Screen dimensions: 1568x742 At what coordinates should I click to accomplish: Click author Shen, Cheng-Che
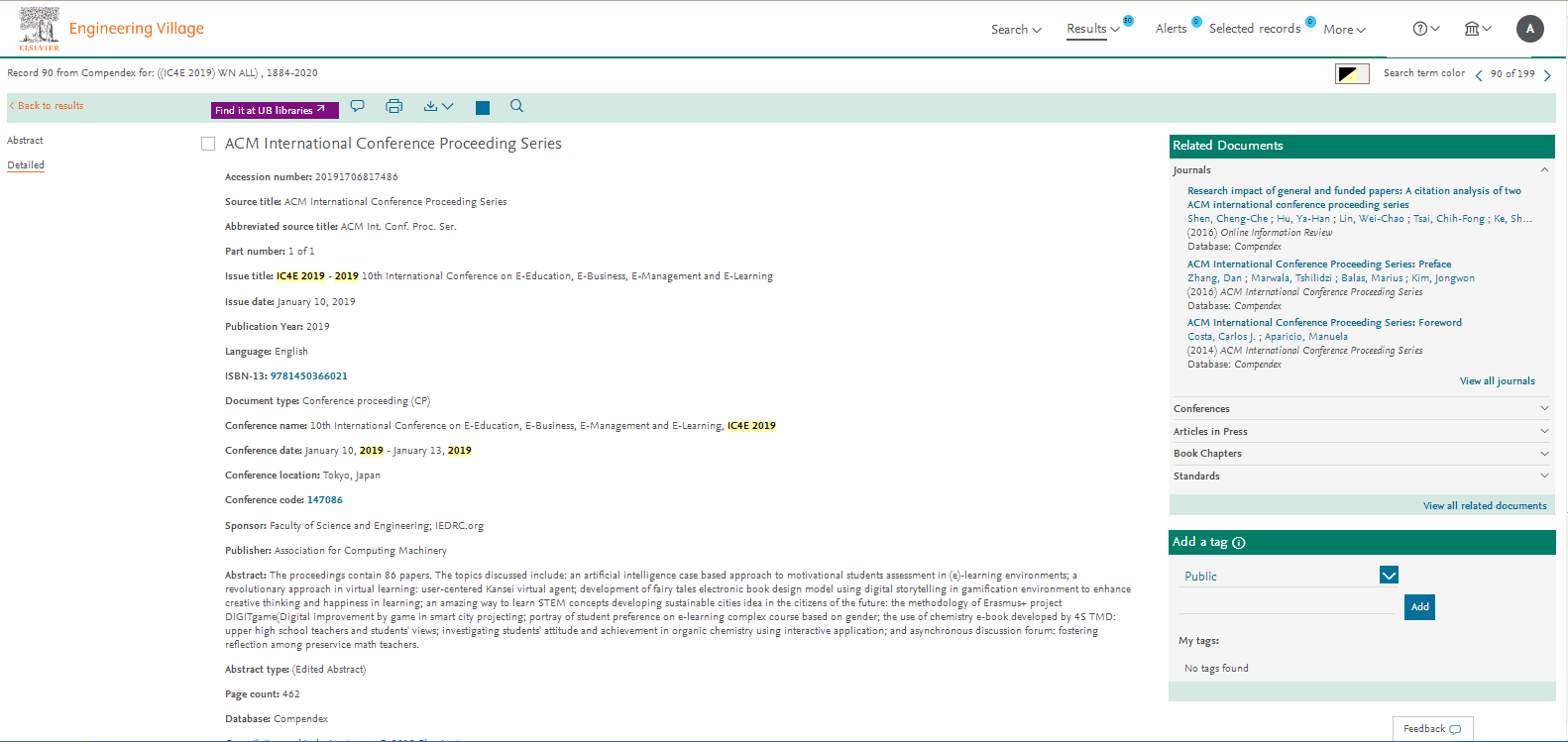[1227, 219]
